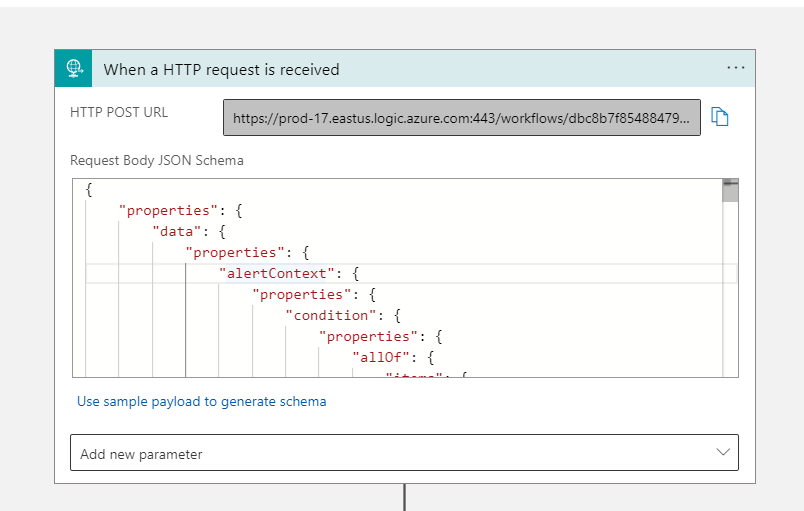Click the schema editor scrollbar thumb
The image size is (804, 511).
[x=730, y=190]
